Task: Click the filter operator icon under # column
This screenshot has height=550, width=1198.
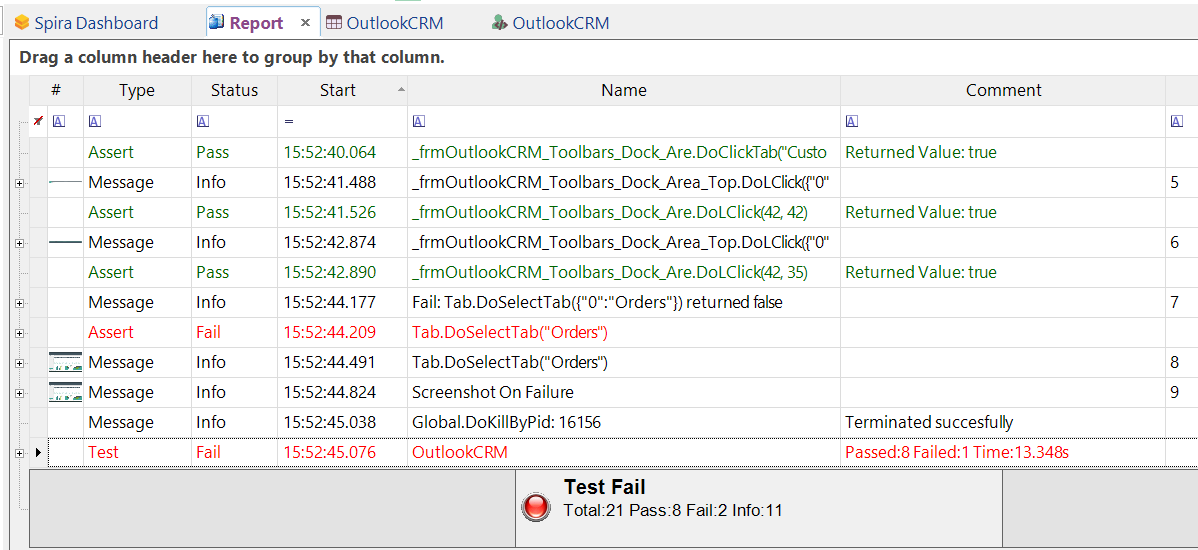Action: (58, 122)
